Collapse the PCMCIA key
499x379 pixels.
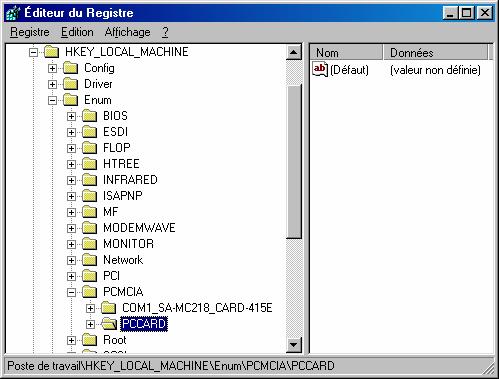pyautogui.click(x=71, y=292)
